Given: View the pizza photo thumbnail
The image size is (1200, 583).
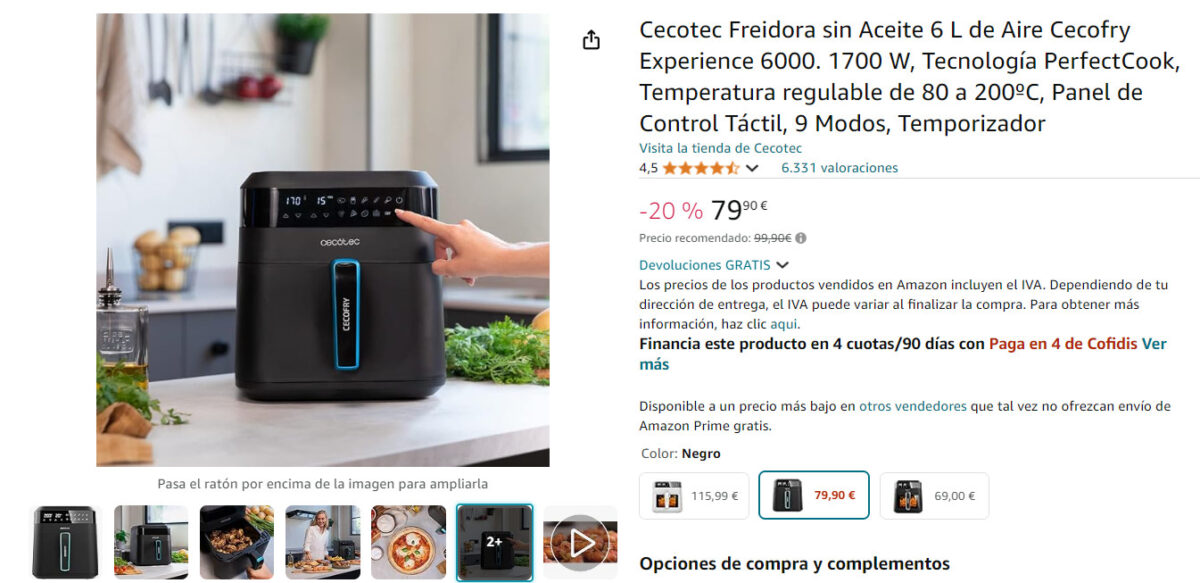Looking at the screenshot, I should [408, 543].
